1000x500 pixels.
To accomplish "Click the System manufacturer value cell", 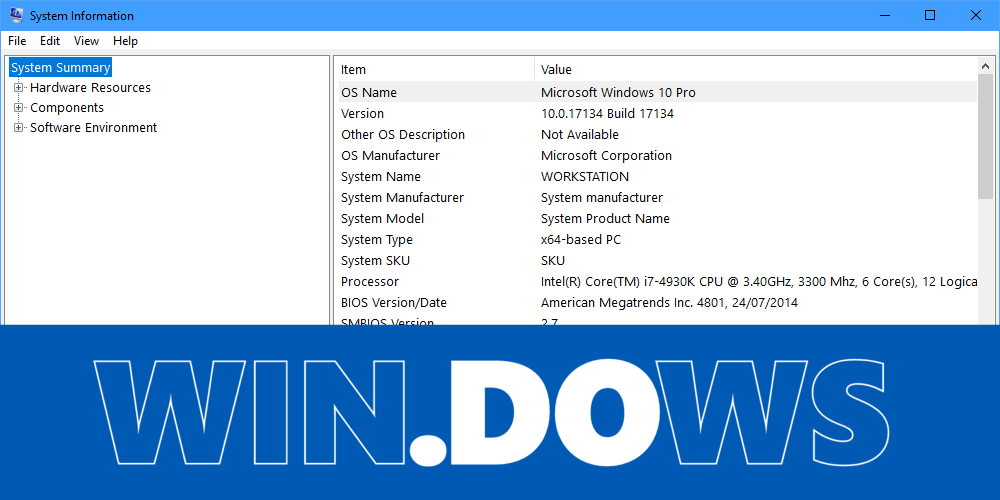I will pos(601,198).
